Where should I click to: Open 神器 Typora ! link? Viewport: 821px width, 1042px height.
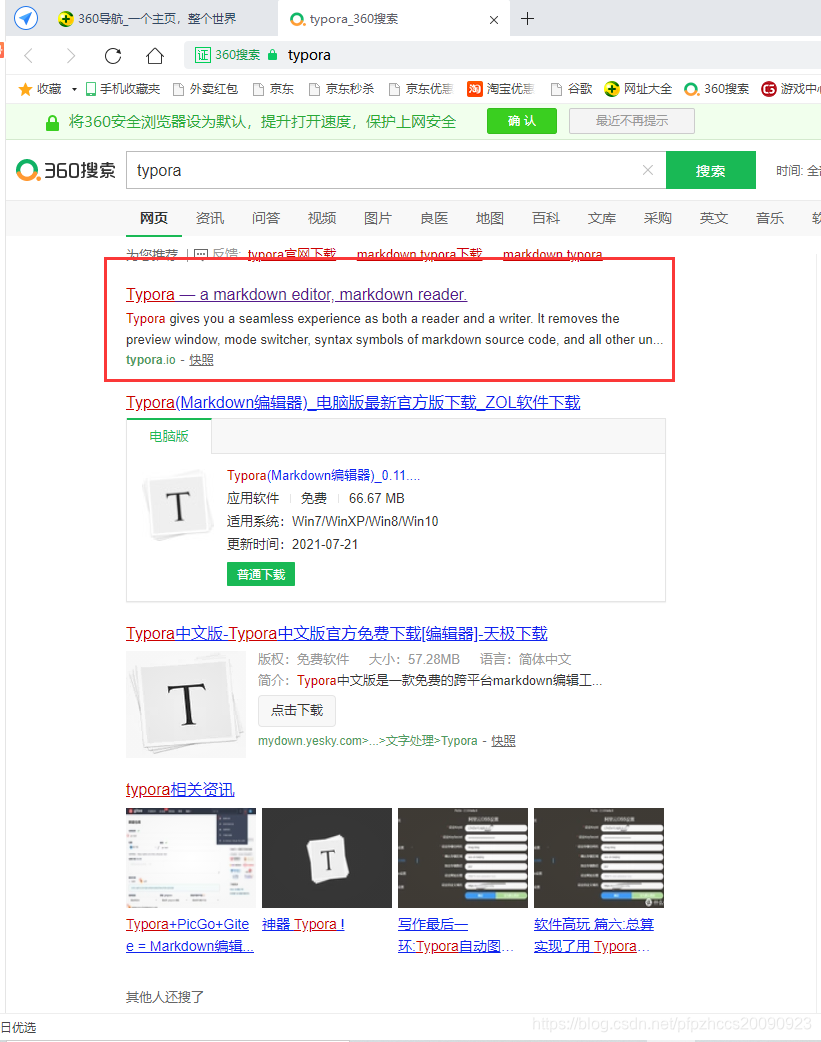coord(303,924)
